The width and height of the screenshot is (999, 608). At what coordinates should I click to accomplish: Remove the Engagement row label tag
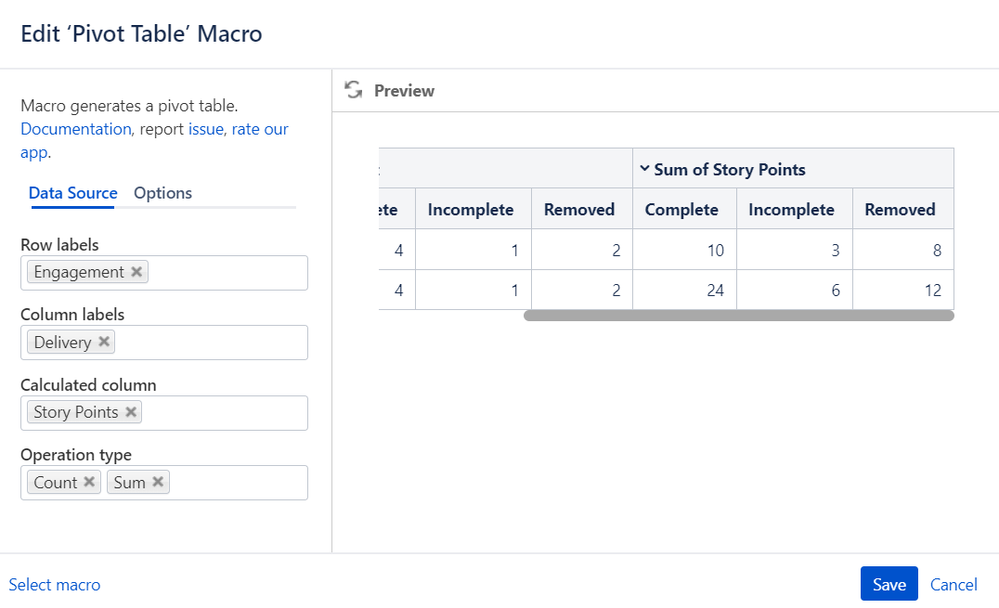[137, 272]
